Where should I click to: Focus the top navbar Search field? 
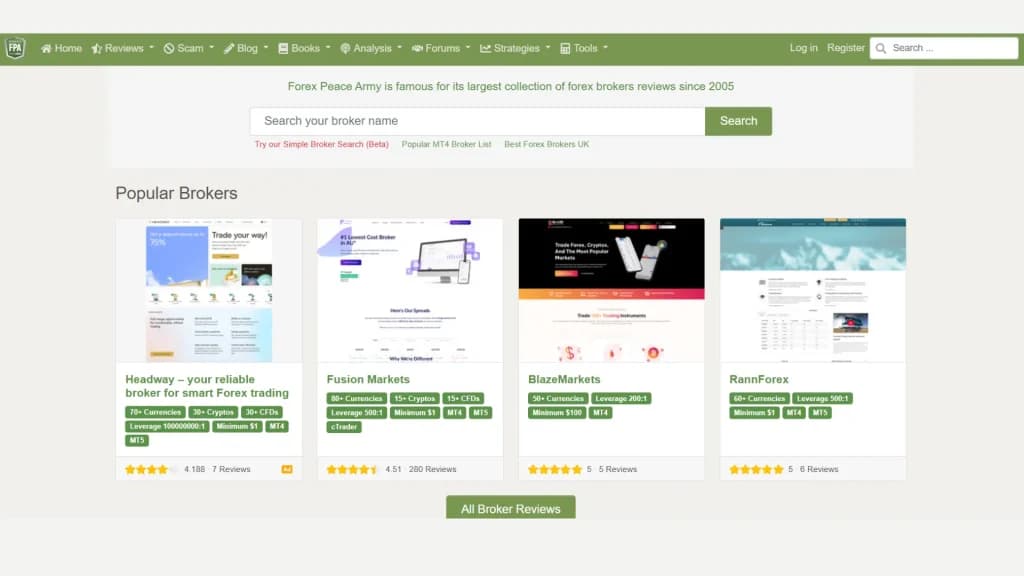944,48
